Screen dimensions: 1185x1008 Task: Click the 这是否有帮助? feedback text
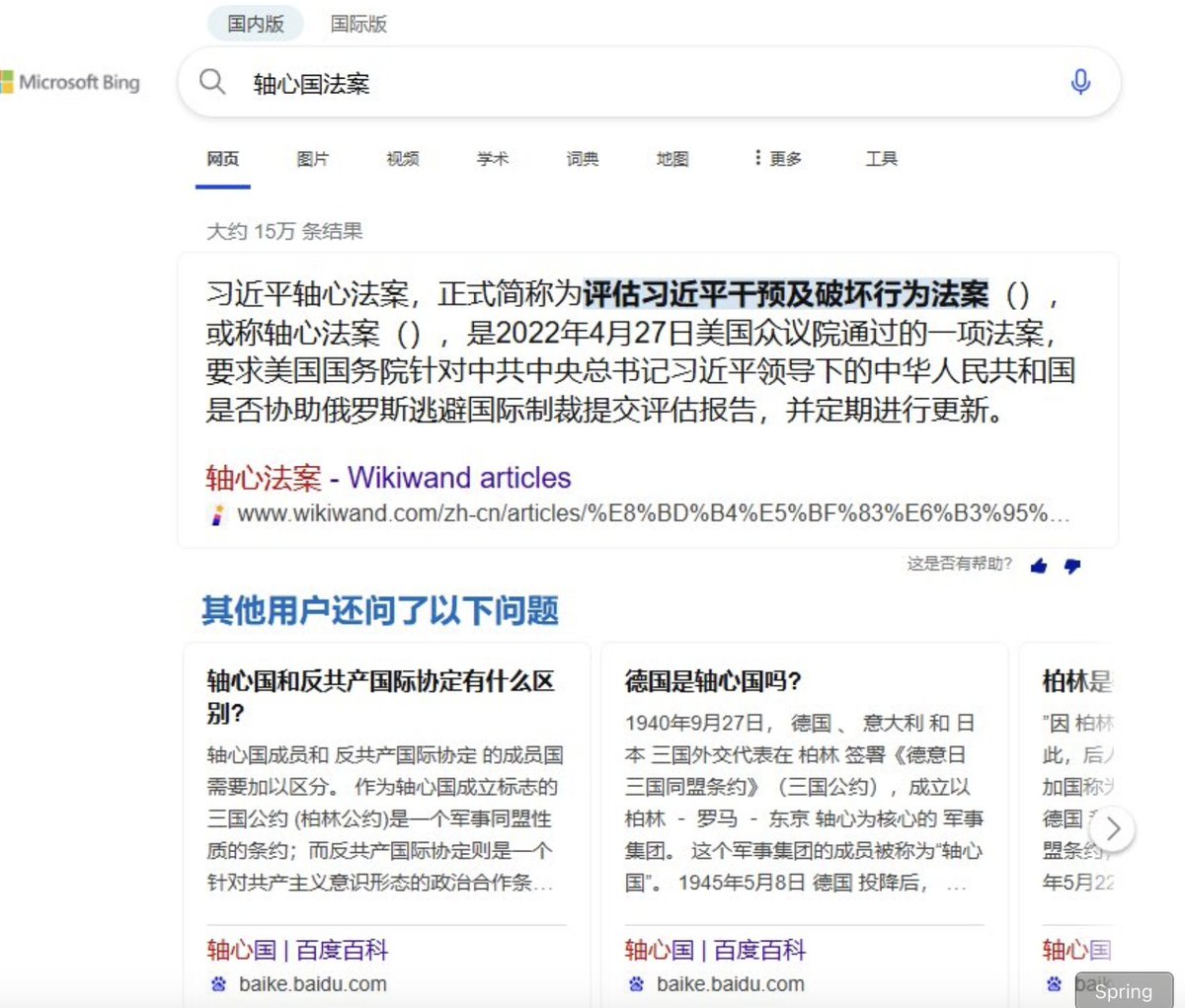959,564
